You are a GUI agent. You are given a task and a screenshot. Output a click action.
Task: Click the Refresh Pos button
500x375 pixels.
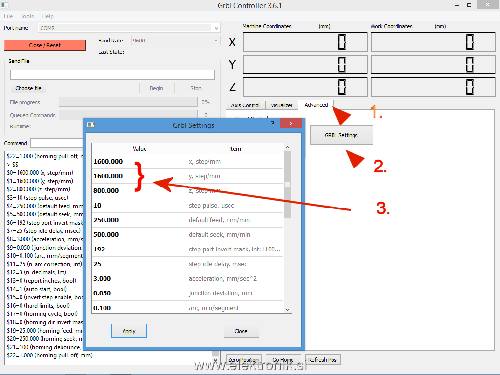[x=322, y=360]
